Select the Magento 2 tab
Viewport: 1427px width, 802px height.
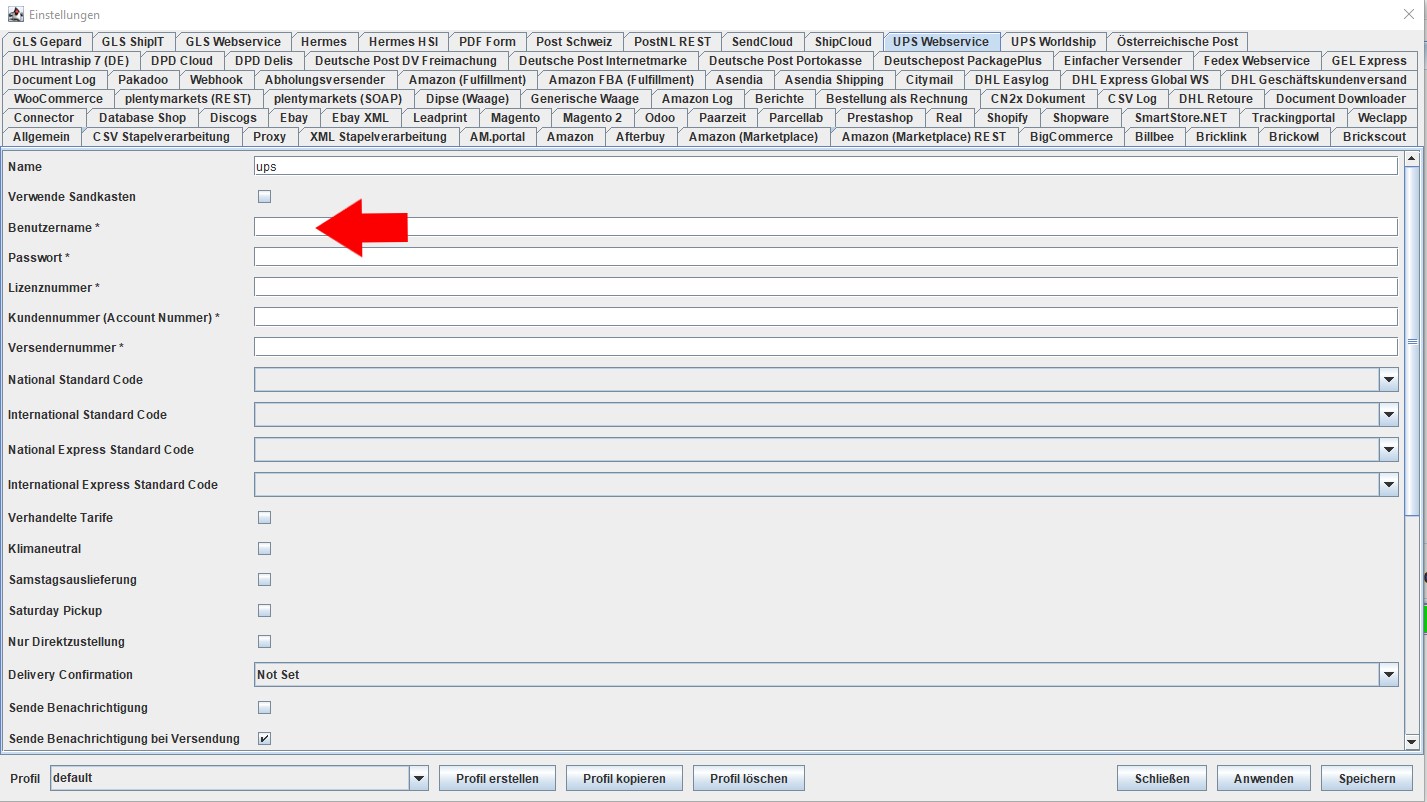coord(592,118)
